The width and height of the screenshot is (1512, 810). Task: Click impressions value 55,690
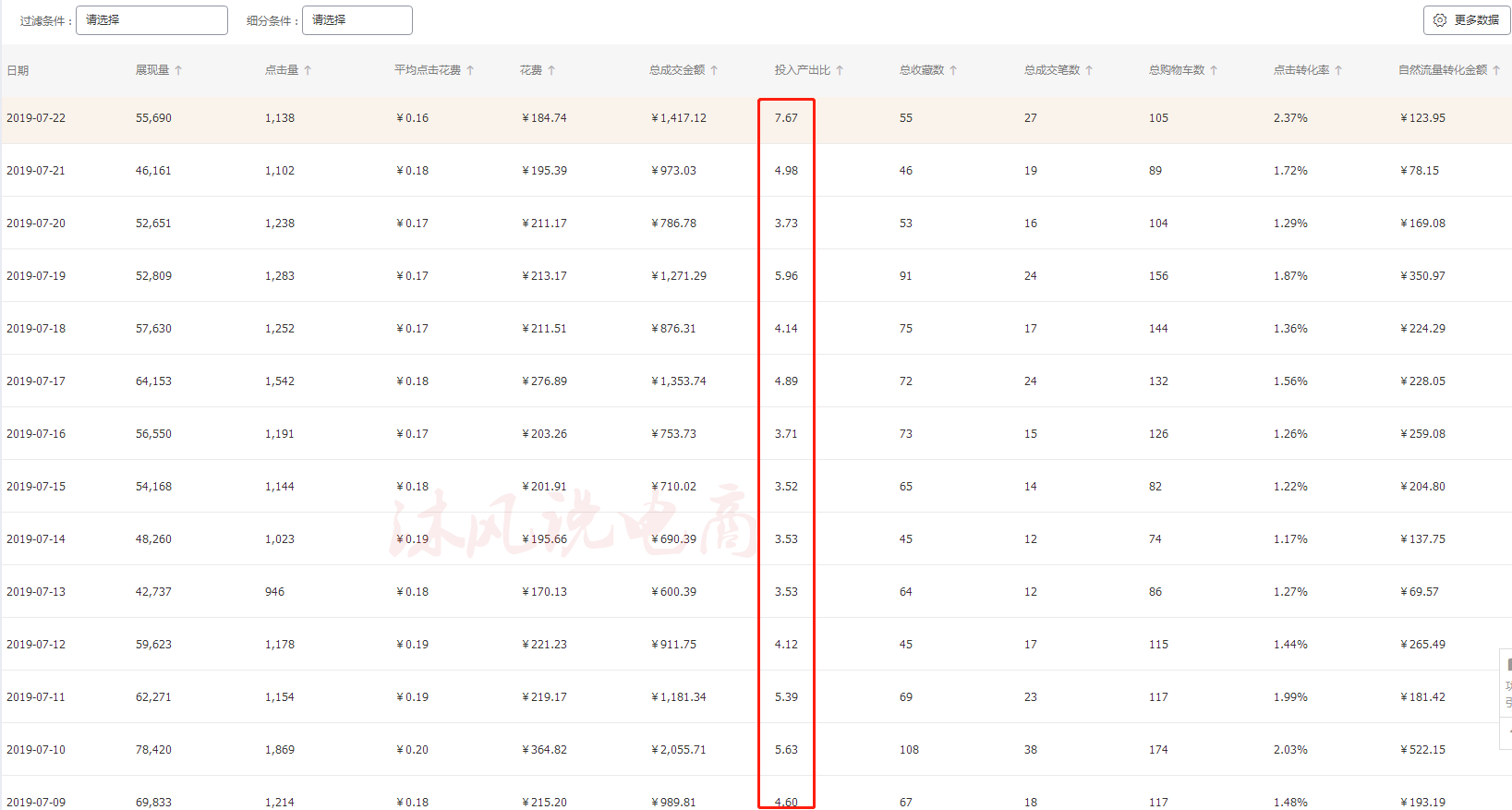(153, 118)
